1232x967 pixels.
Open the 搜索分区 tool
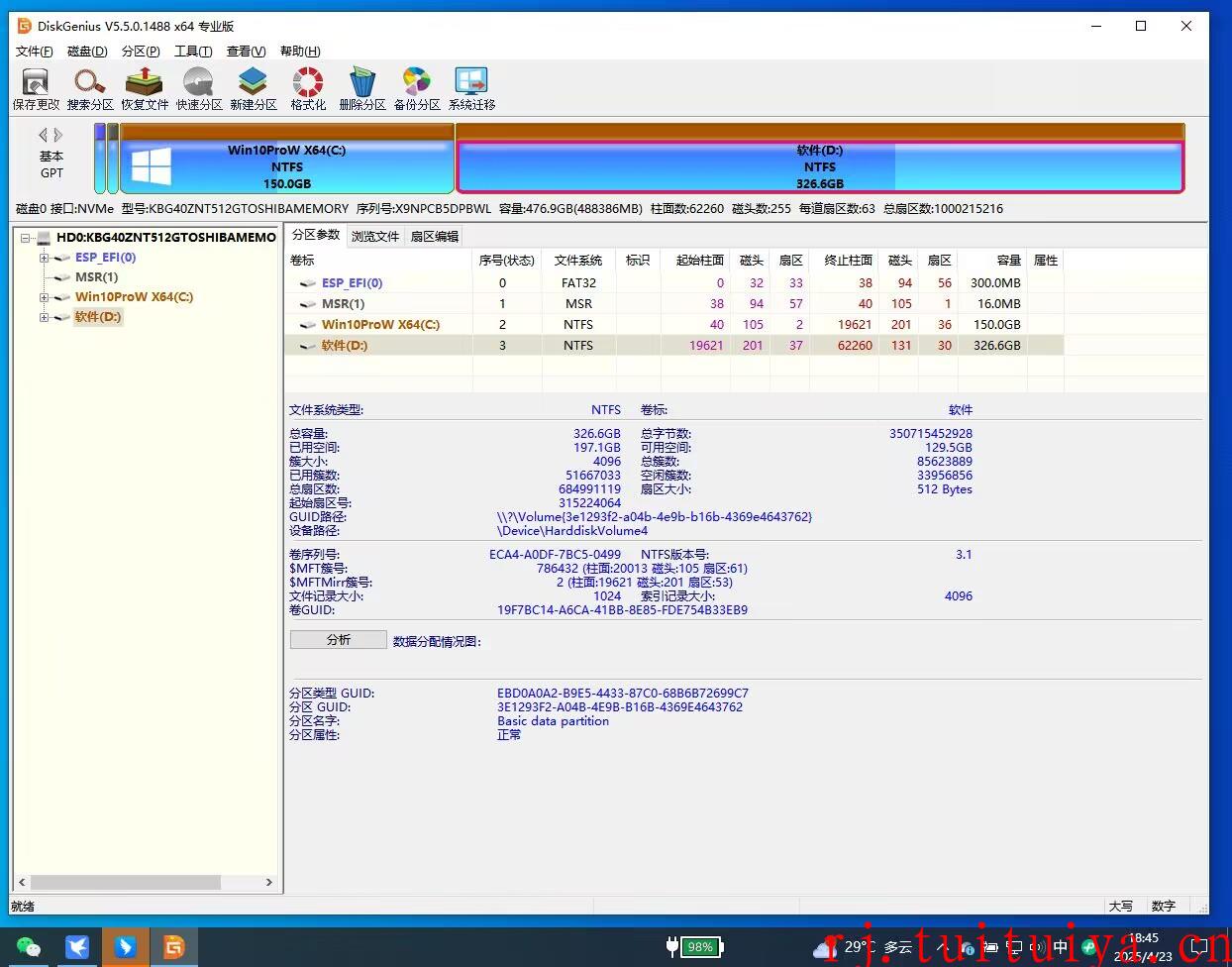coord(90,88)
